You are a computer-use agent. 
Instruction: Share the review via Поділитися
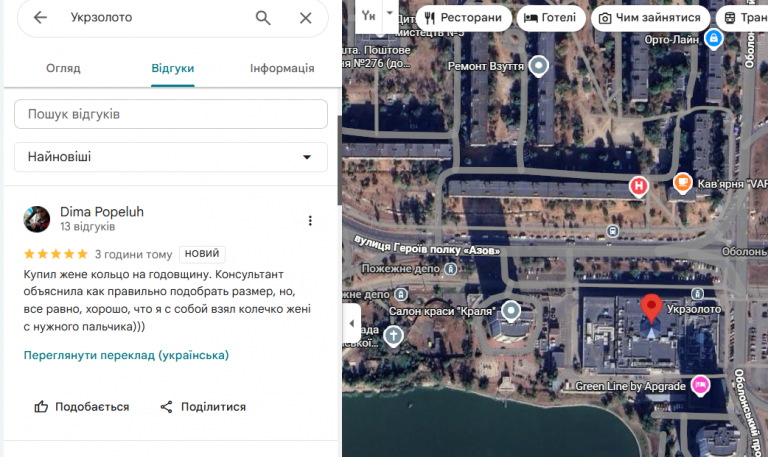coord(203,407)
